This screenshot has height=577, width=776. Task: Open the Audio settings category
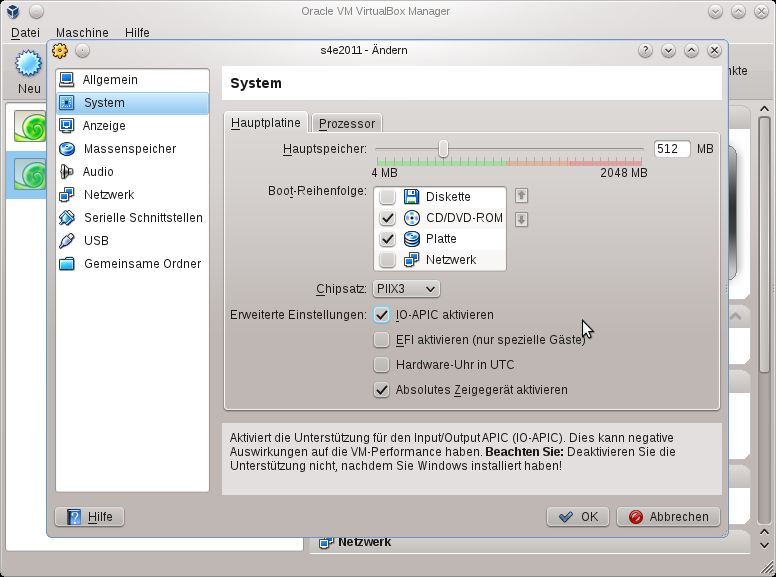pos(132,172)
